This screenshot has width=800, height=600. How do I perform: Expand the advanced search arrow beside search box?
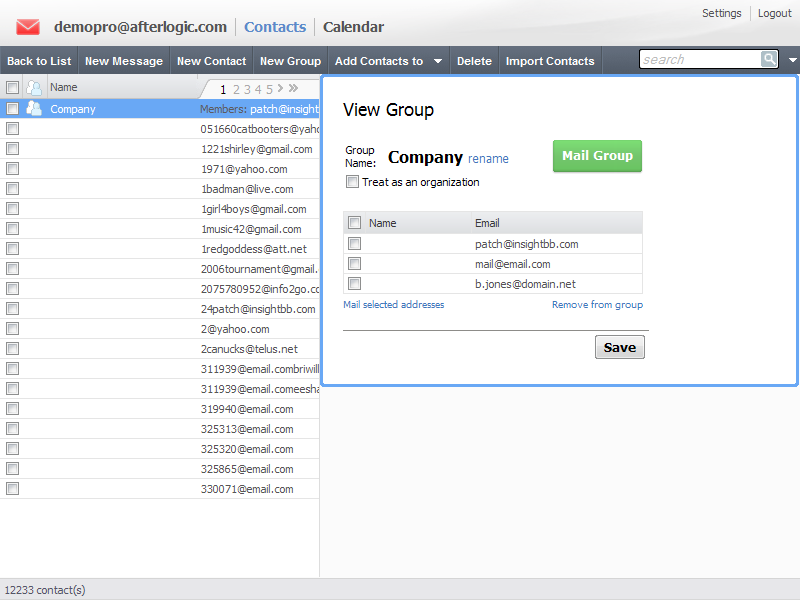point(792,60)
